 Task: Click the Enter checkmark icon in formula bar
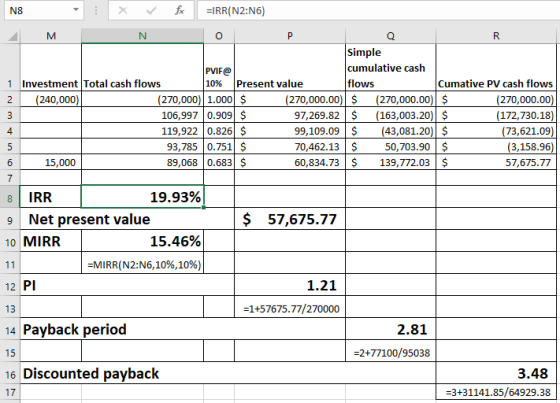(x=151, y=10)
